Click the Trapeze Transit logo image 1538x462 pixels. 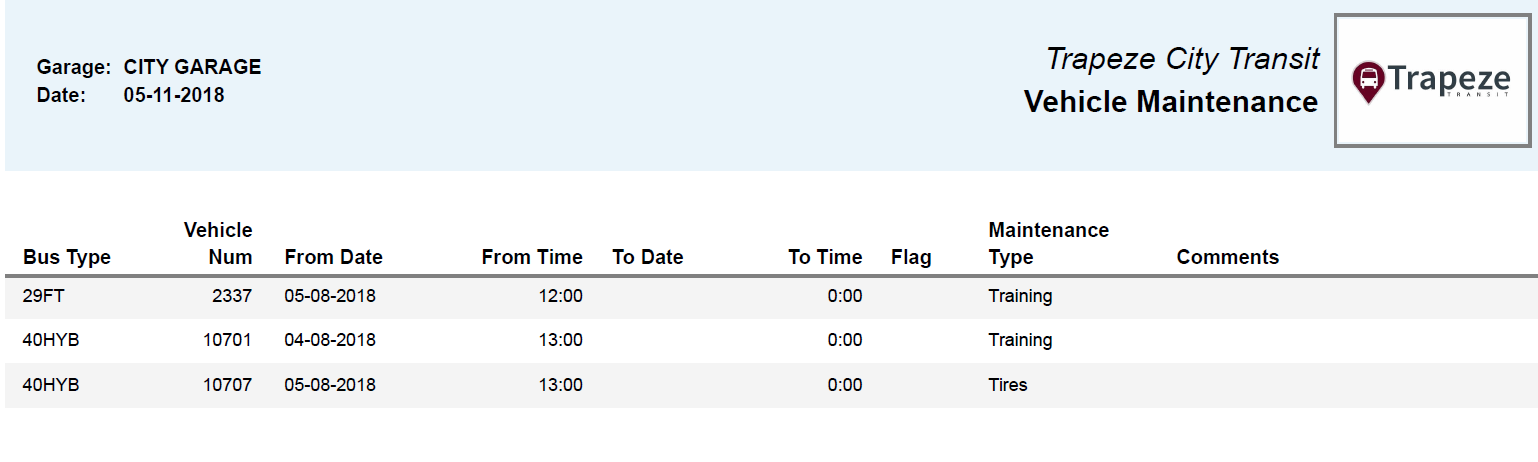[1432, 81]
